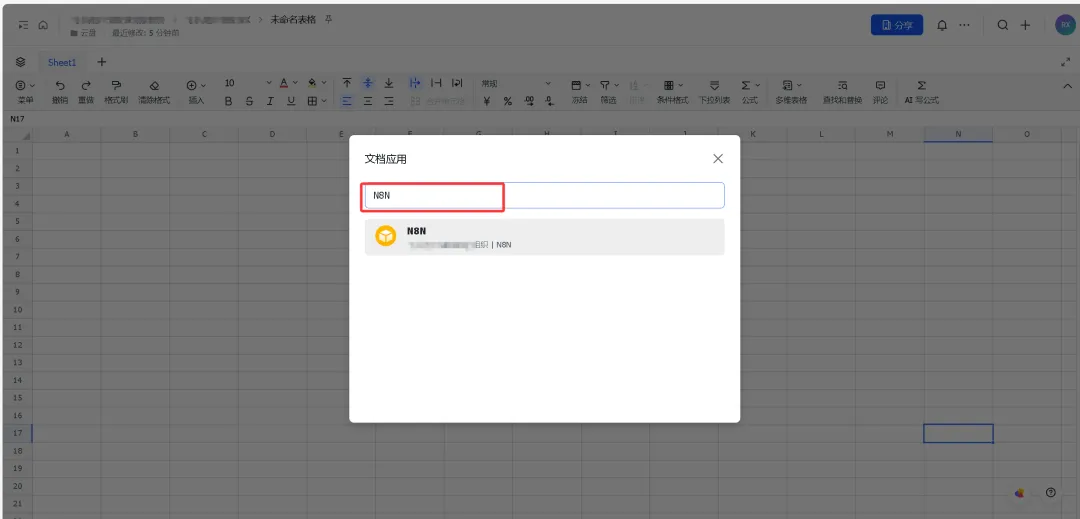The width and height of the screenshot is (1080, 519).
Task: Open the dropdown list (下拉列表) tool
Action: 714,92
